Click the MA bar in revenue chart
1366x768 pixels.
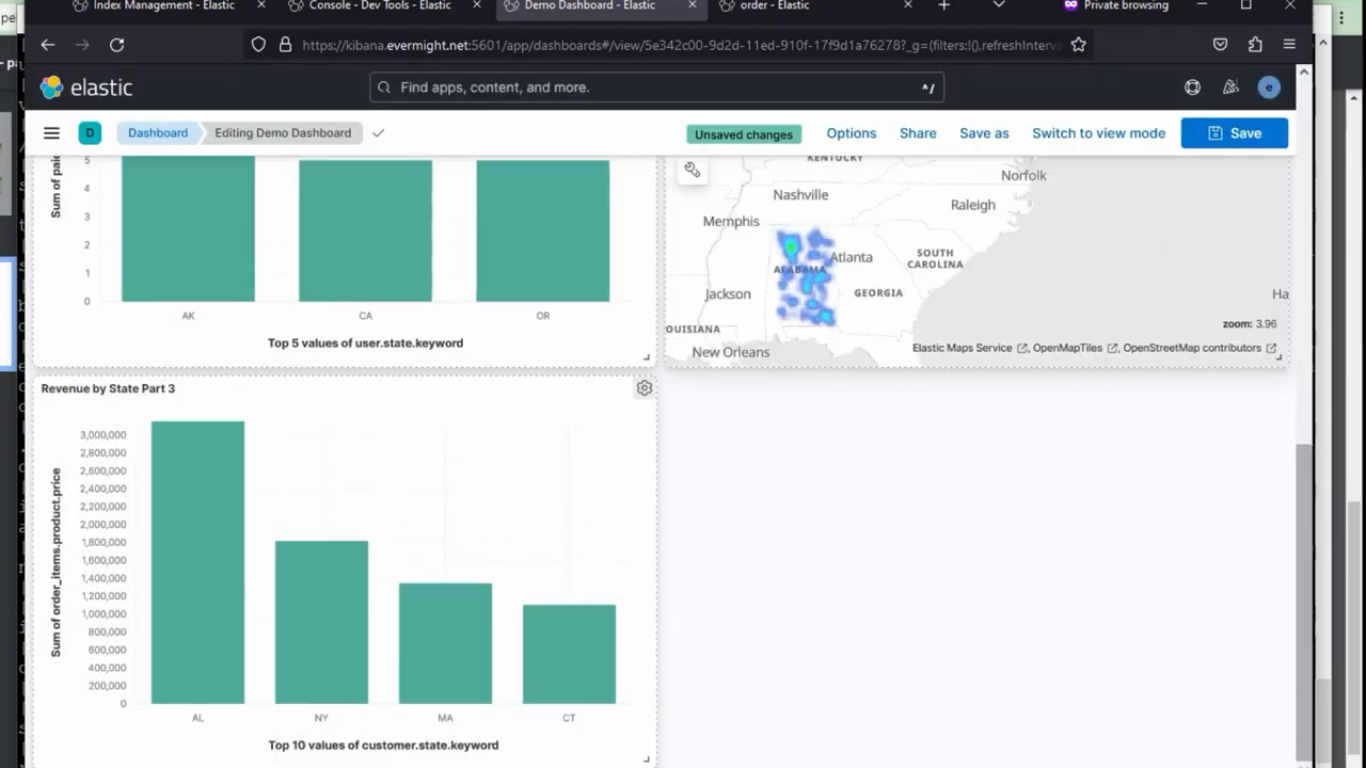click(445, 643)
